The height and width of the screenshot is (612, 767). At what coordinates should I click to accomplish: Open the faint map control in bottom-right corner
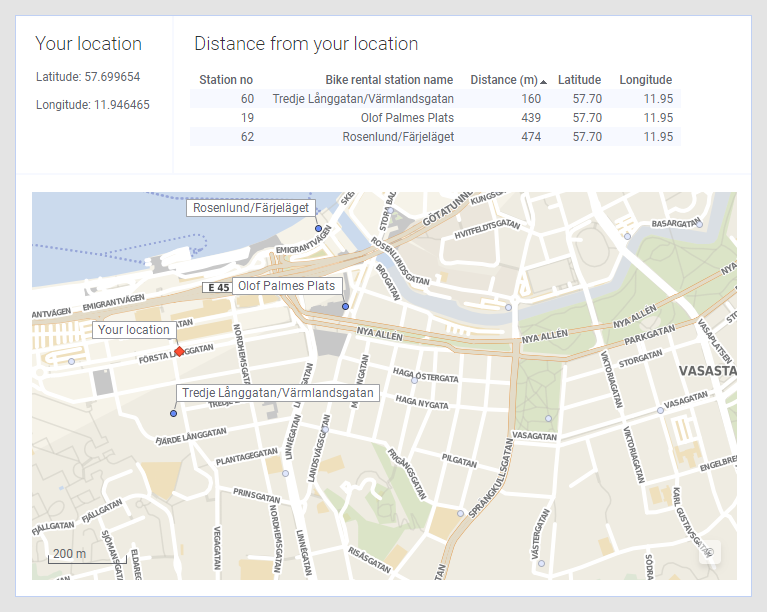708,552
